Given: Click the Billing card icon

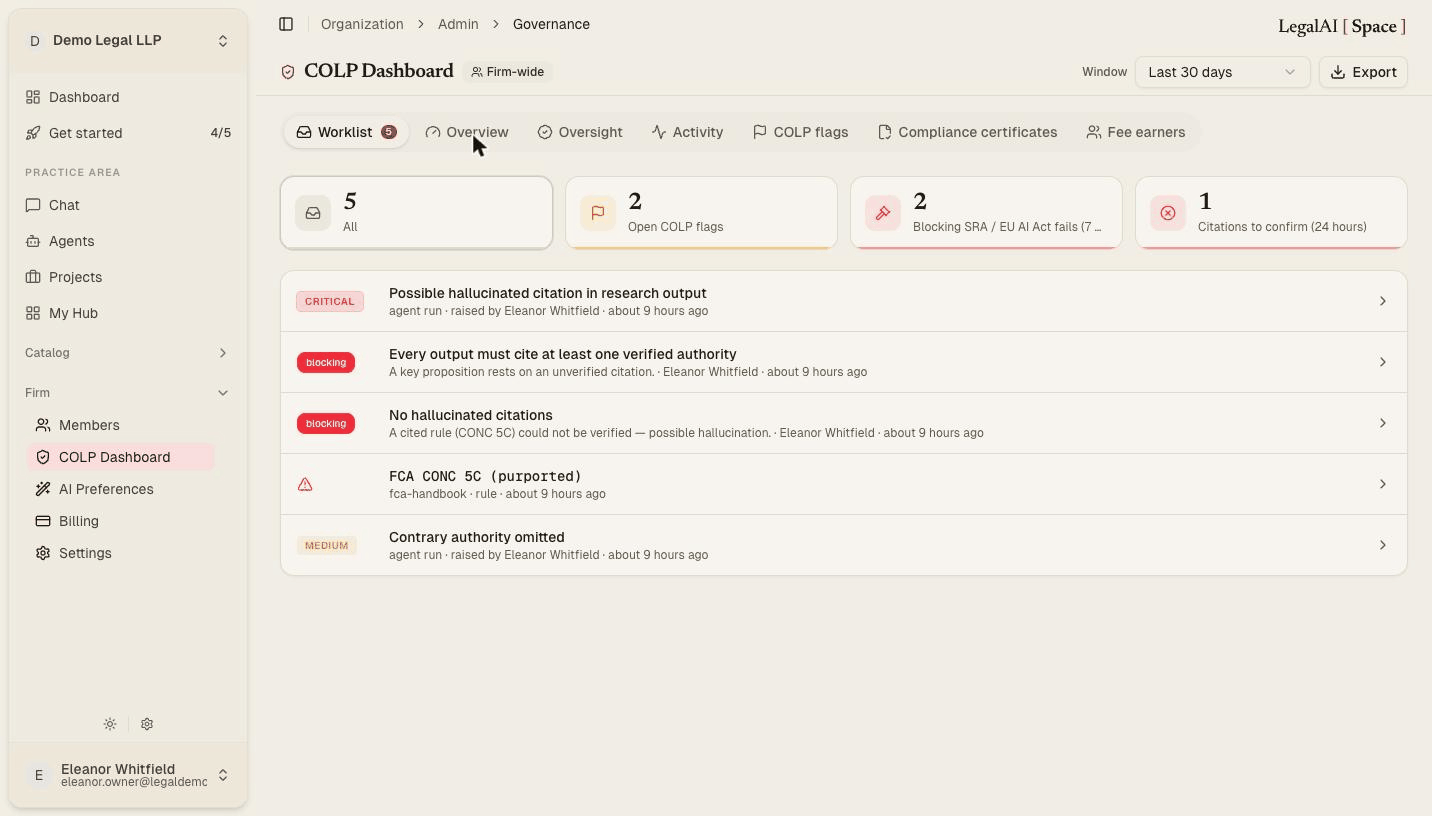Looking at the screenshot, I should (43, 521).
